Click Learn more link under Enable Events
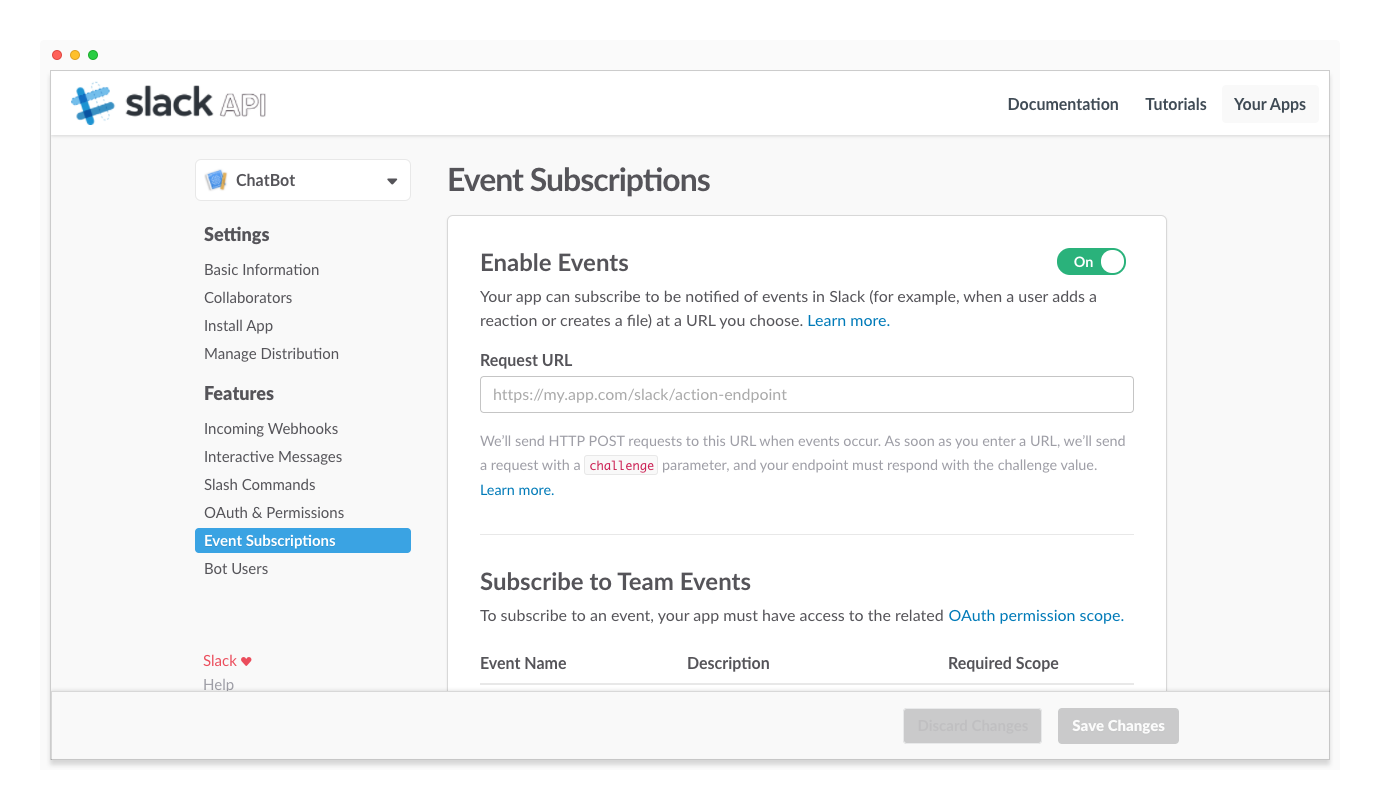Viewport: 1380px width, 810px height. click(848, 321)
